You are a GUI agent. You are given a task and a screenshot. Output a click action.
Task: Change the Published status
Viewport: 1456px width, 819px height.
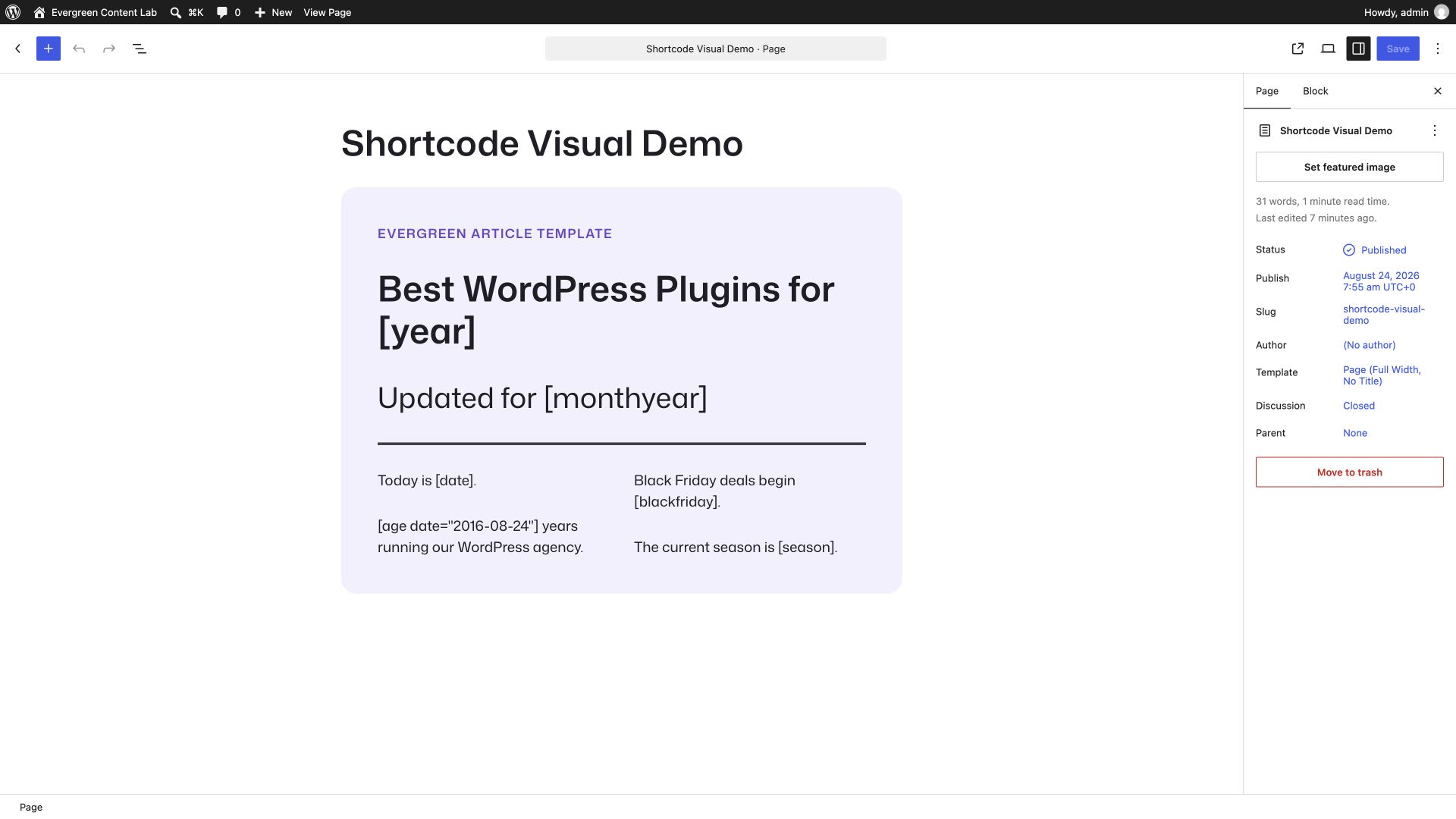(1375, 250)
